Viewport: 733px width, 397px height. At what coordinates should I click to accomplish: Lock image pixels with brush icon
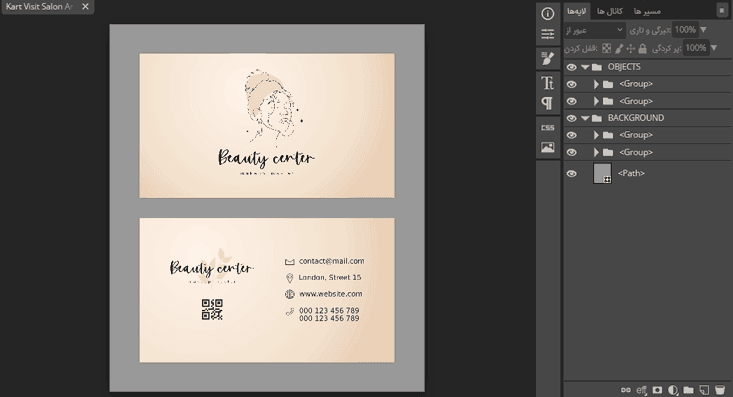[619, 48]
